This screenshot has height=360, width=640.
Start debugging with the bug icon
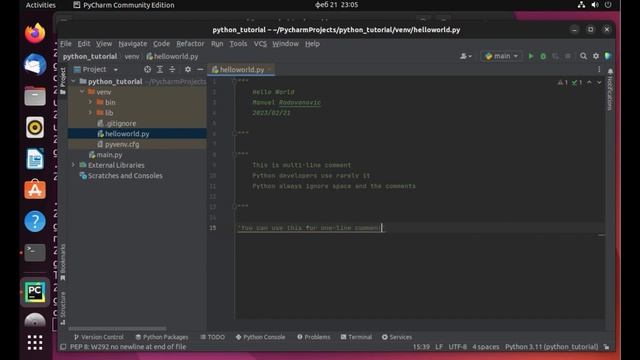[x=543, y=56]
